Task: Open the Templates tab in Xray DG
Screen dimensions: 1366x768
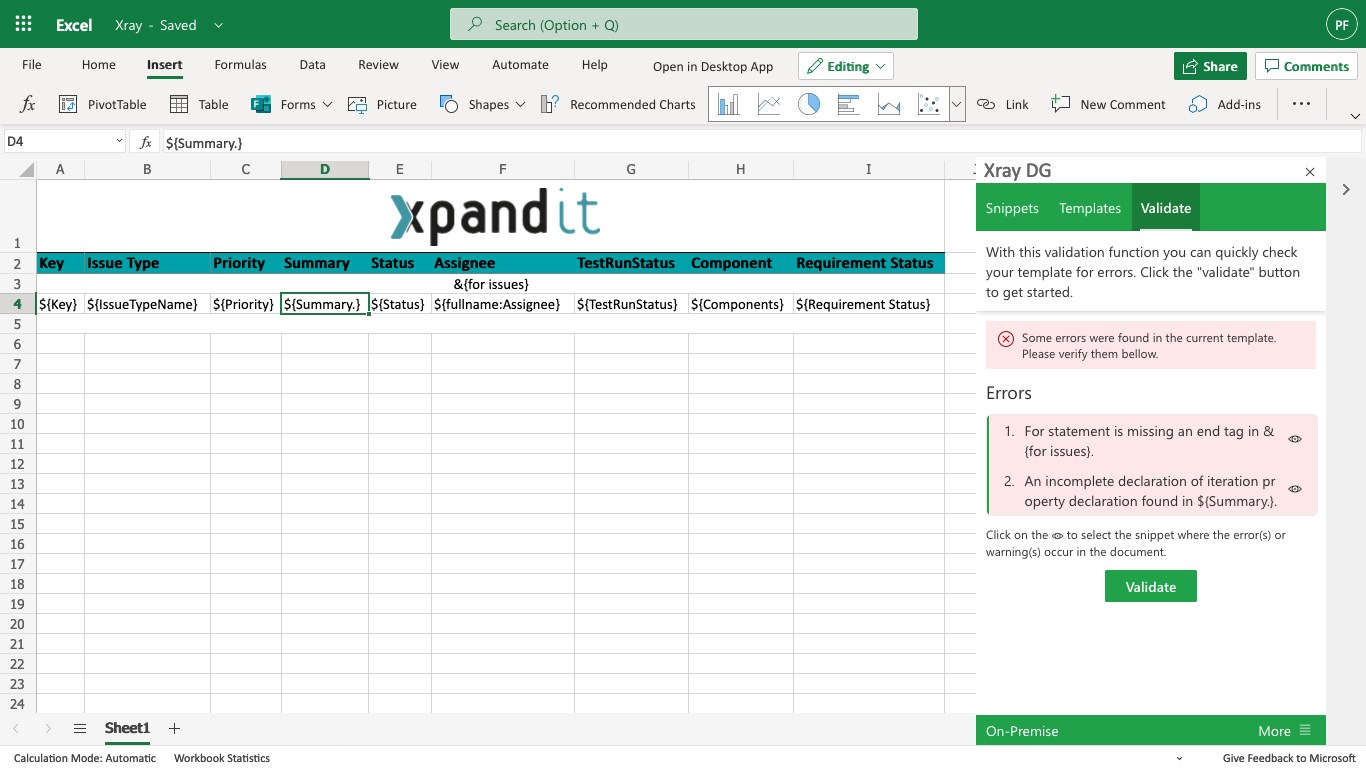Action: pyautogui.click(x=1090, y=208)
